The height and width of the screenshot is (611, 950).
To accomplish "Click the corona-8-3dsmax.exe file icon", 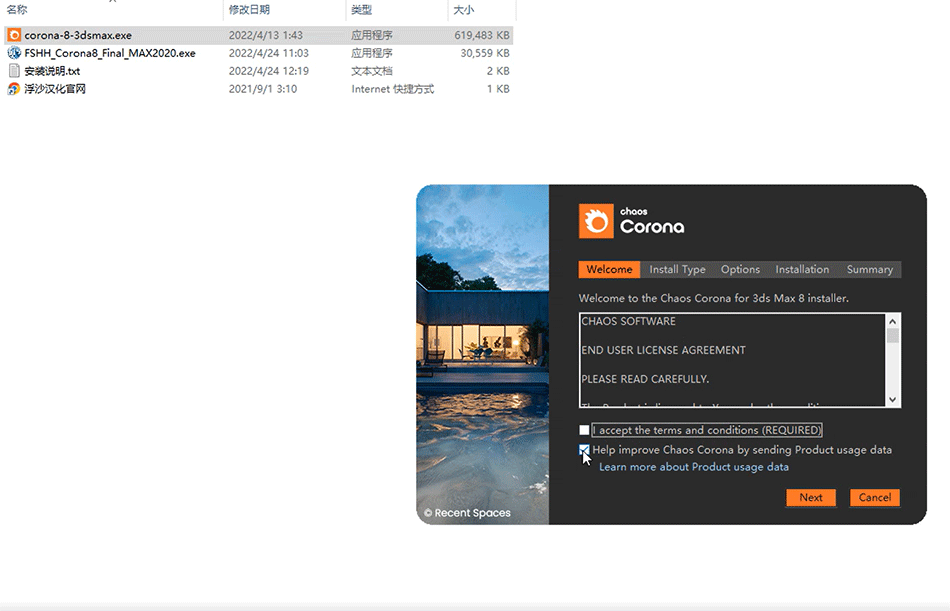I will (x=14, y=35).
